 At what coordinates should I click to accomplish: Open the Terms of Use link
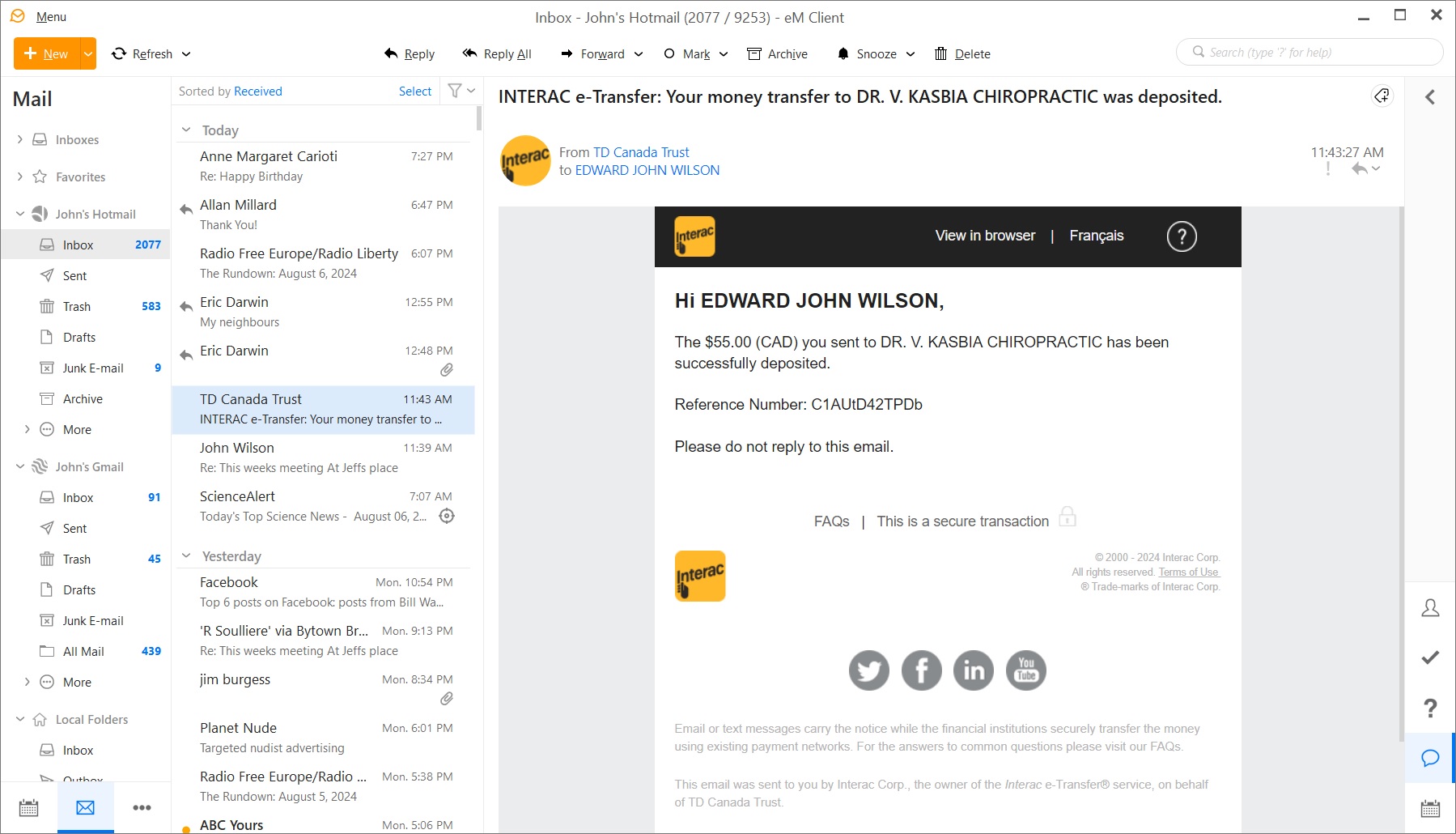point(1188,572)
